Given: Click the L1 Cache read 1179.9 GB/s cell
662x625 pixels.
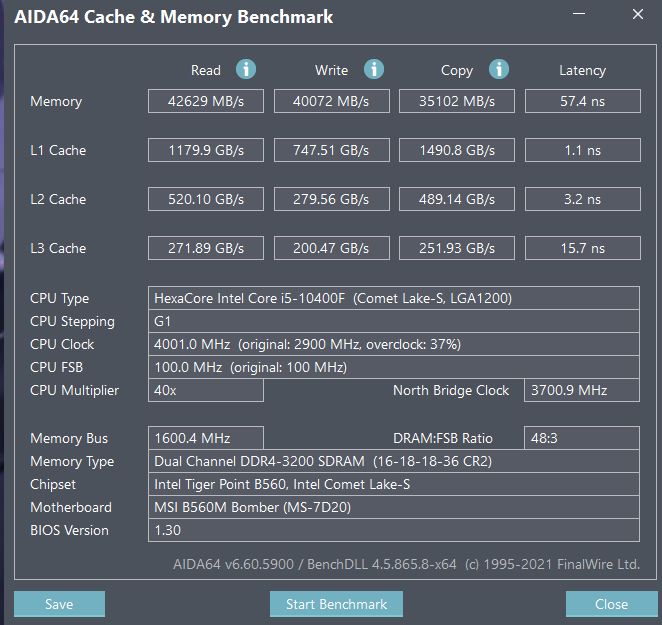Looking at the screenshot, I should click(206, 150).
